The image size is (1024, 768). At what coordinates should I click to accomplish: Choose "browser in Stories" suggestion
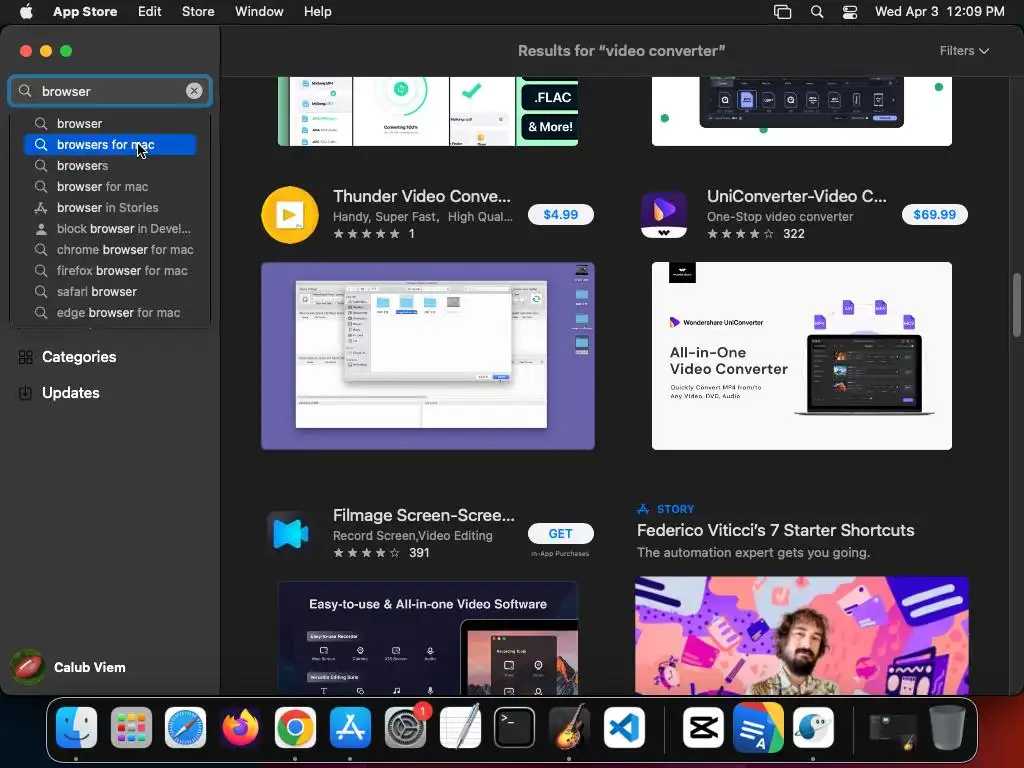point(110,208)
